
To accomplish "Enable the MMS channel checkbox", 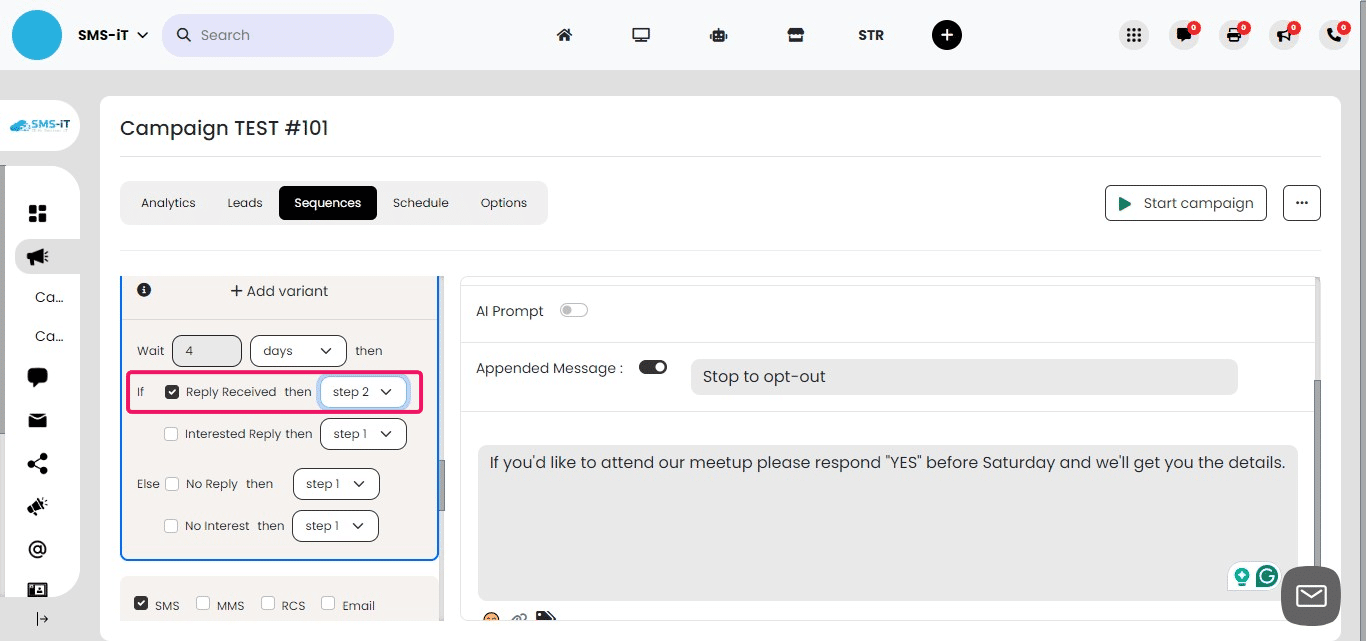I will coord(204,602).
